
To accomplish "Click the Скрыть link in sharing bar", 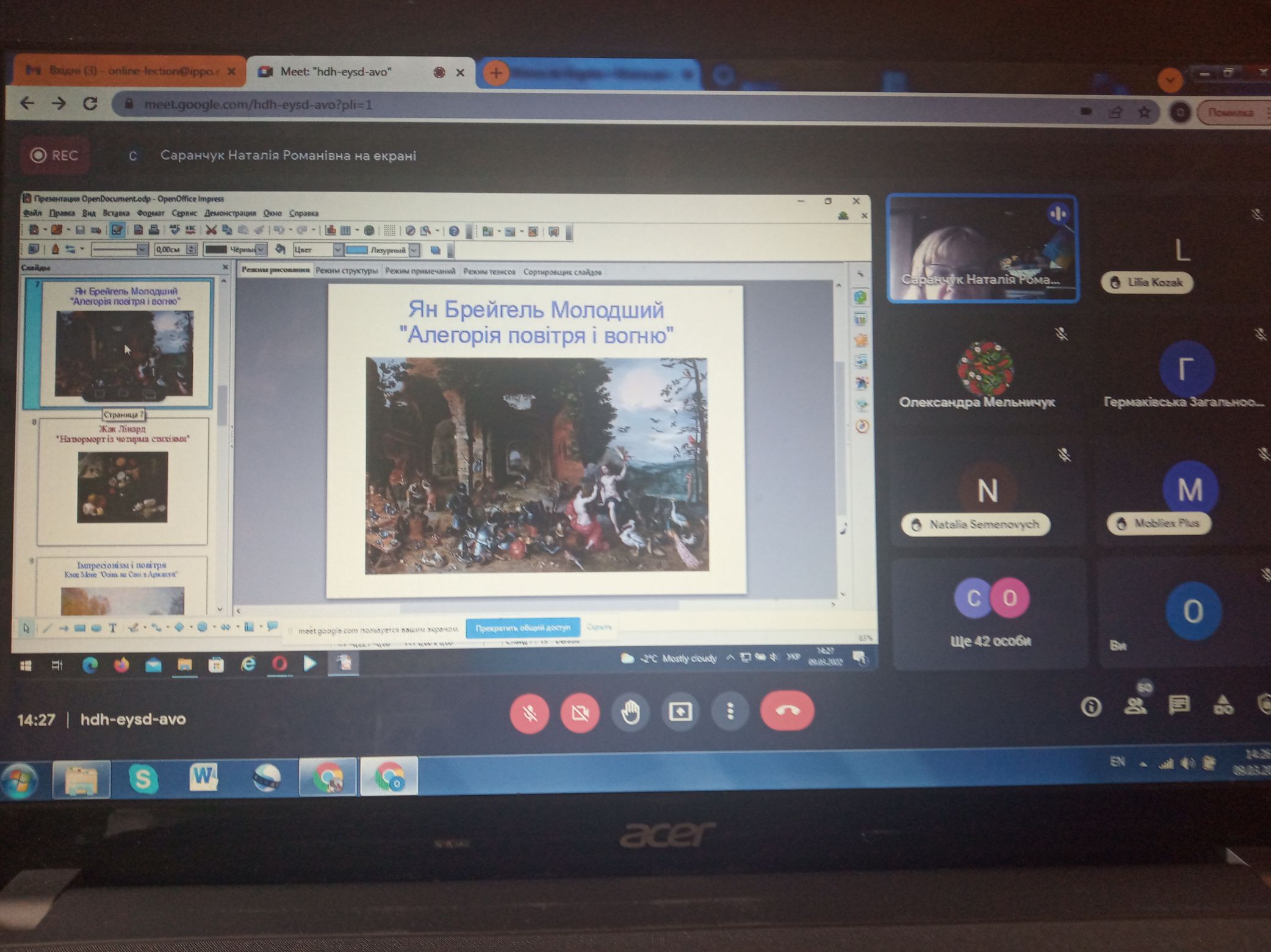I will (x=599, y=627).
